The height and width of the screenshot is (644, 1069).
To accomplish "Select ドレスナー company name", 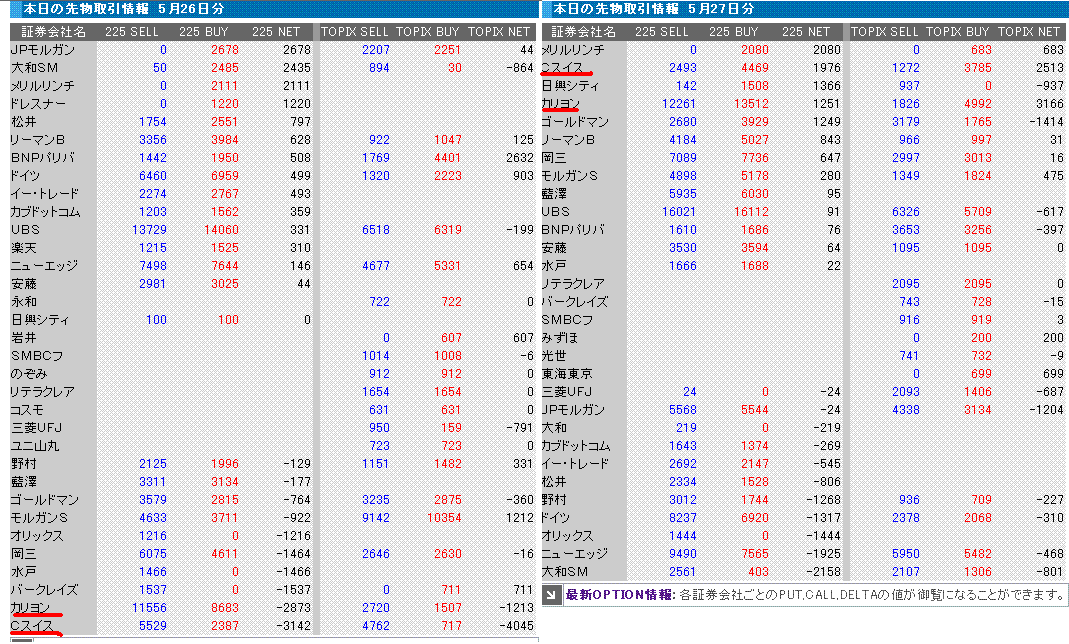I will point(38,104).
